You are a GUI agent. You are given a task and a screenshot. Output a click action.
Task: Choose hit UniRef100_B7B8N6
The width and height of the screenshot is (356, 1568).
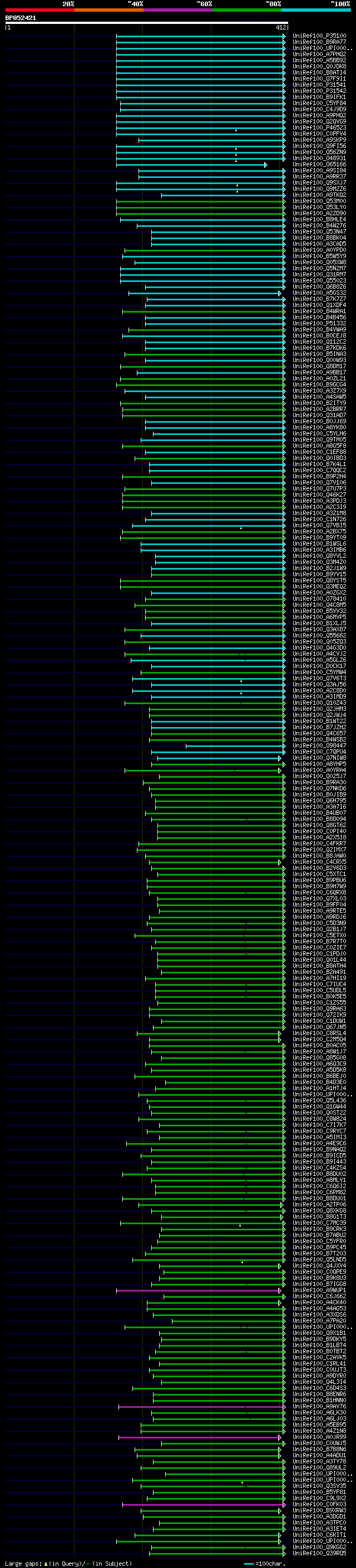click(319, 1450)
